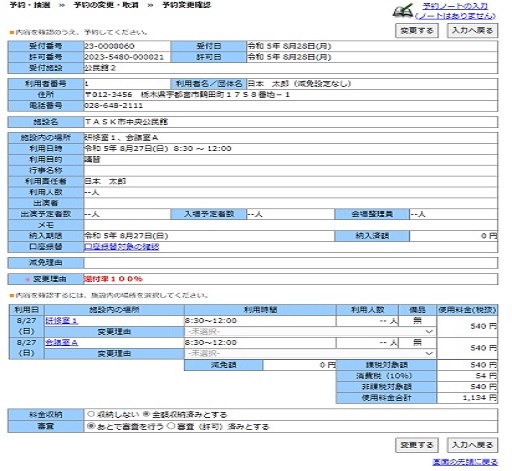Click the 入力へ戻る button above 画面の先頭に戻る
Image resolution: width=512 pixels, height=471 pixels.
click(472, 445)
